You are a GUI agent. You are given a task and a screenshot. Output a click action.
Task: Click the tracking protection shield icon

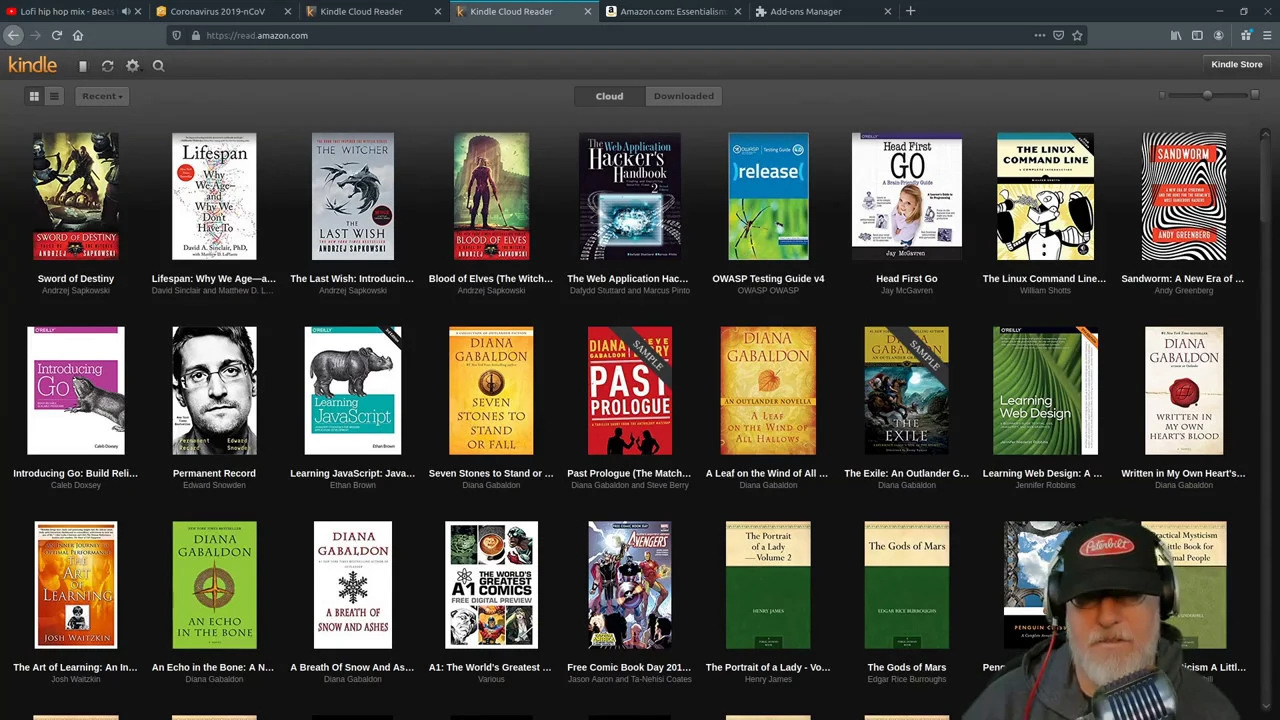tap(177, 35)
